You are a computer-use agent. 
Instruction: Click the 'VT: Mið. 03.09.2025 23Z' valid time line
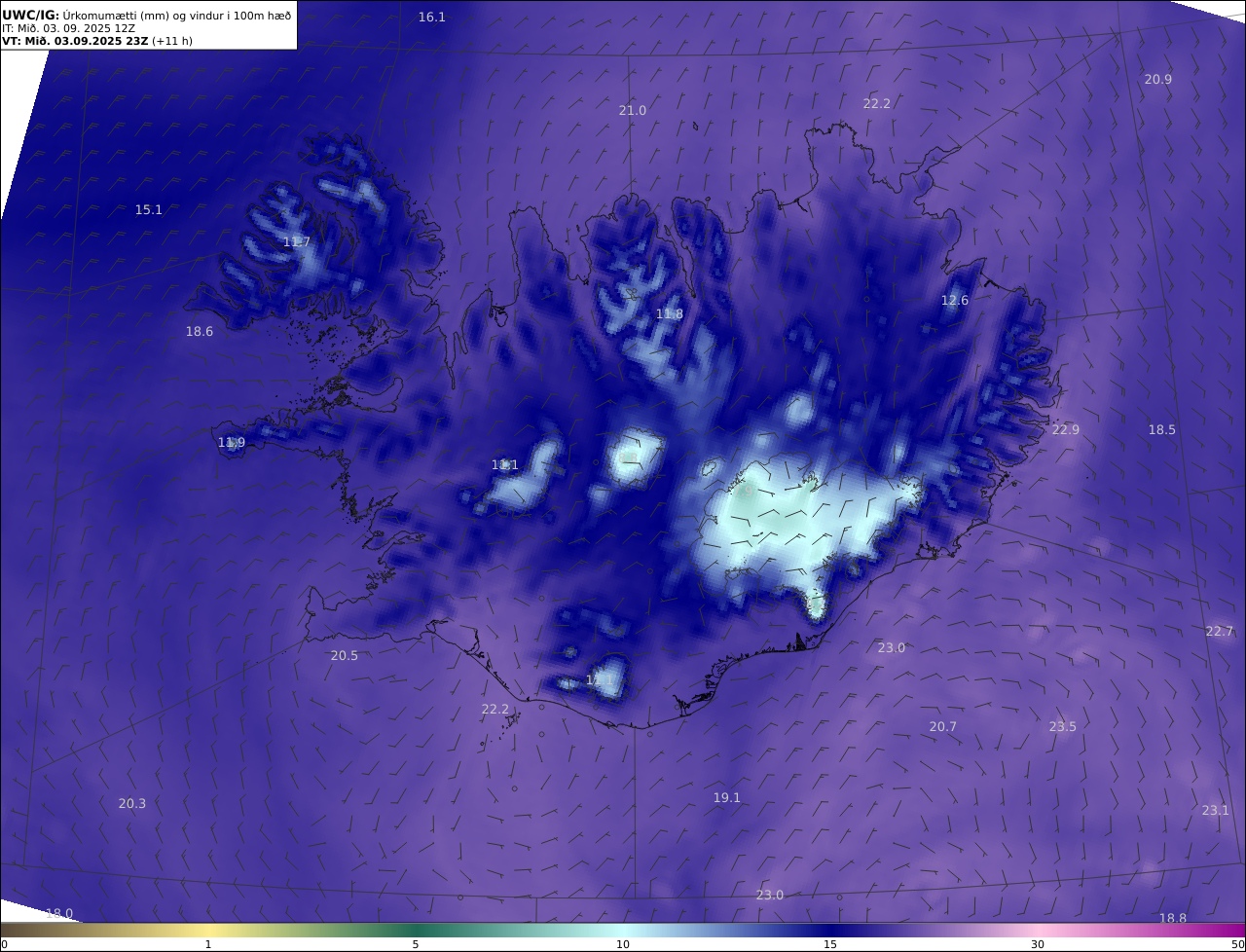point(96,41)
